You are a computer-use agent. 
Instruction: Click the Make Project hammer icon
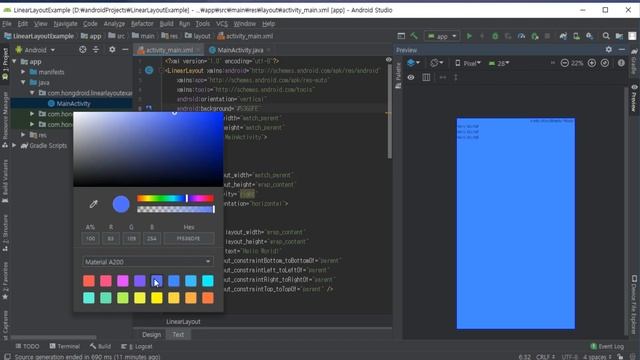tap(414, 36)
